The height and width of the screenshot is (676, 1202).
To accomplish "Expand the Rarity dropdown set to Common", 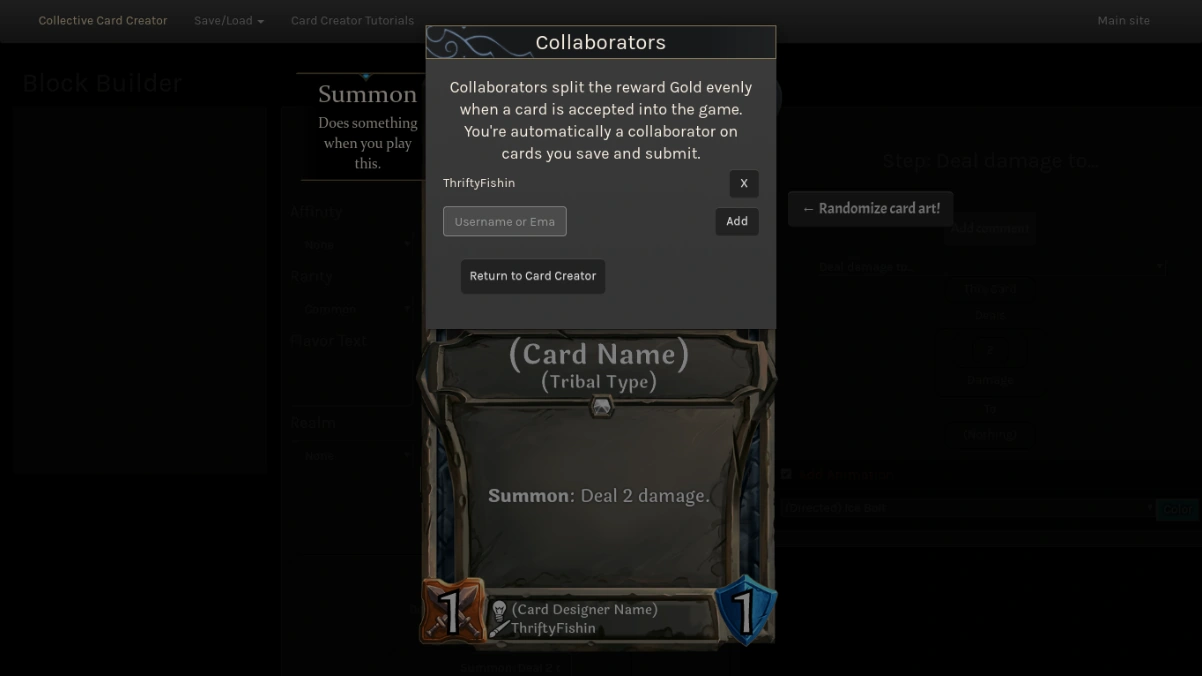I will point(353,309).
